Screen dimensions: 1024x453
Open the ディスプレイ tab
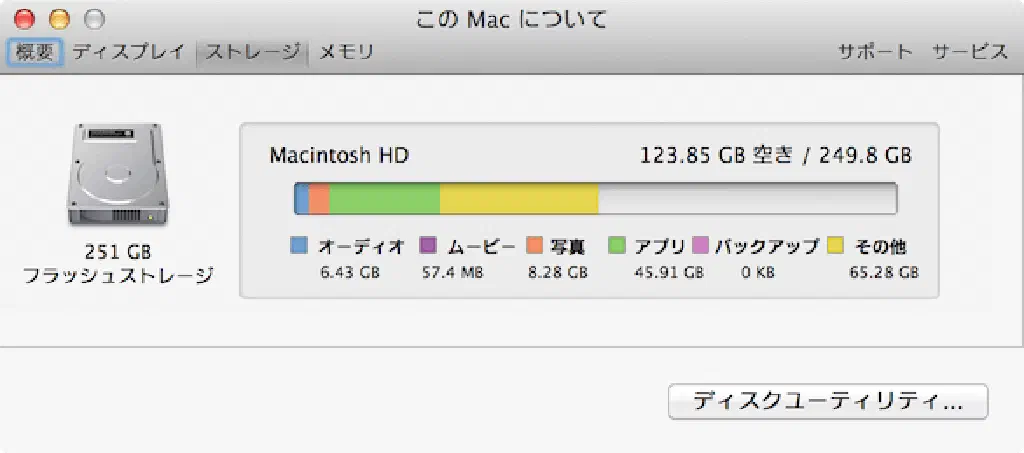(128, 53)
